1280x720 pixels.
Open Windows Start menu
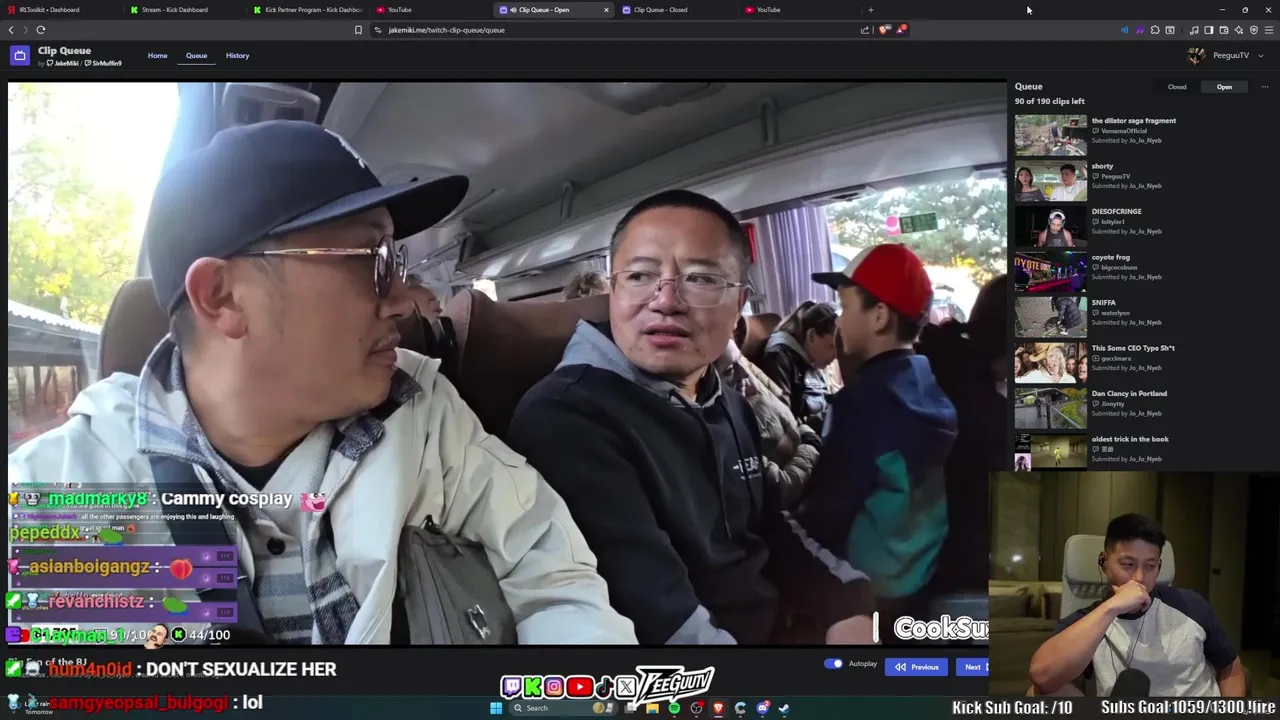point(496,708)
